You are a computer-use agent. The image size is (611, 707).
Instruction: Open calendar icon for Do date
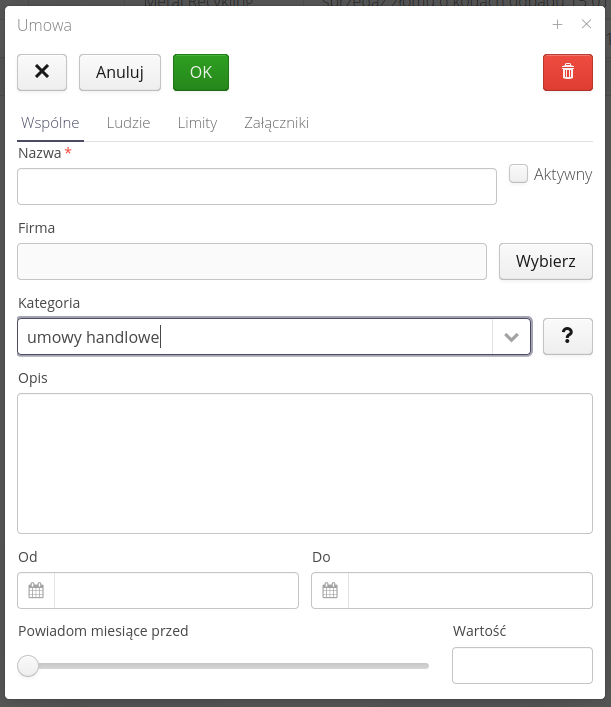click(330, 590)
